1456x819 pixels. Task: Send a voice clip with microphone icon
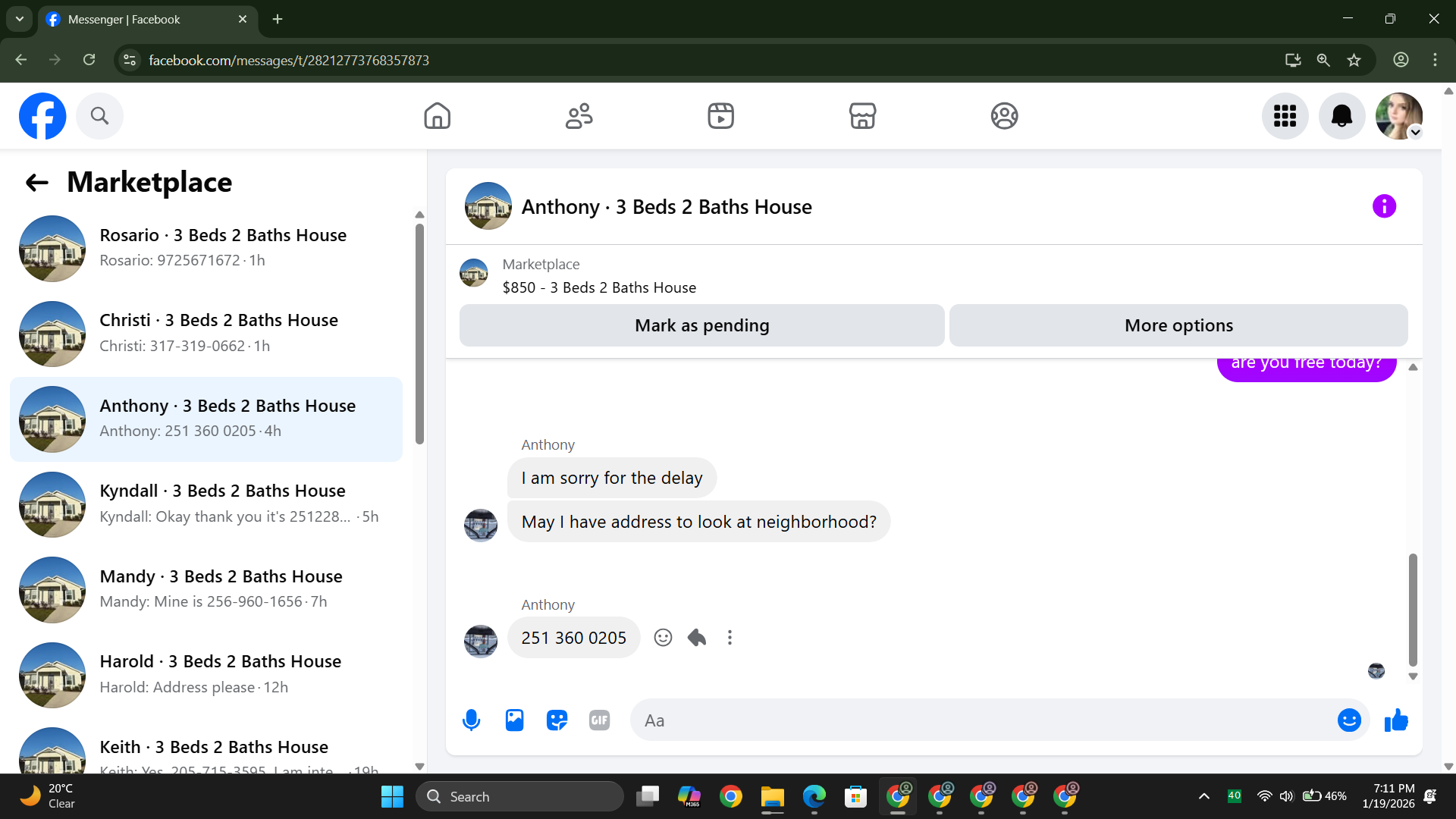coord(471,720)
